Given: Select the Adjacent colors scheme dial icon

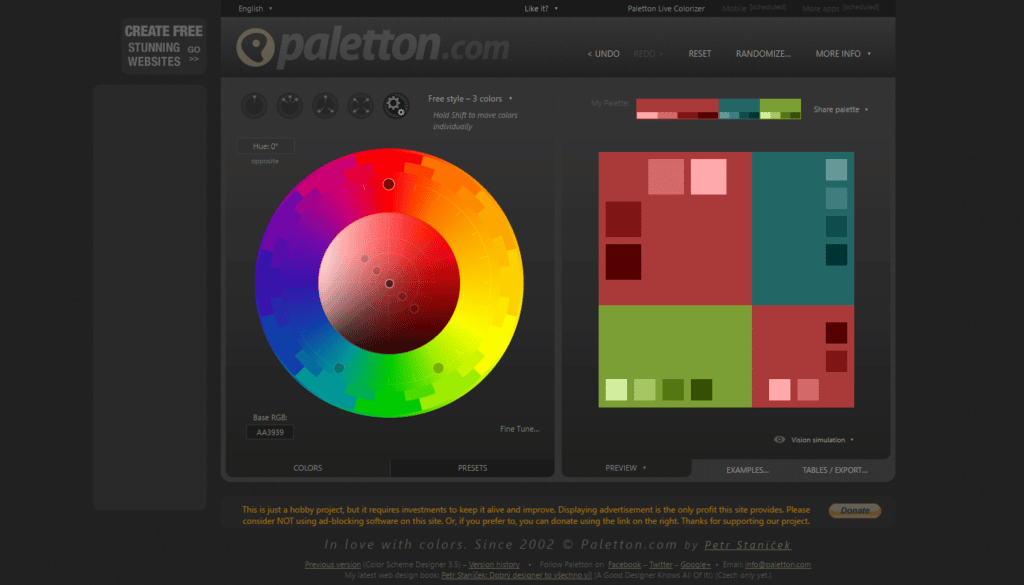Looking at the screenshot, I should [289, 105].
